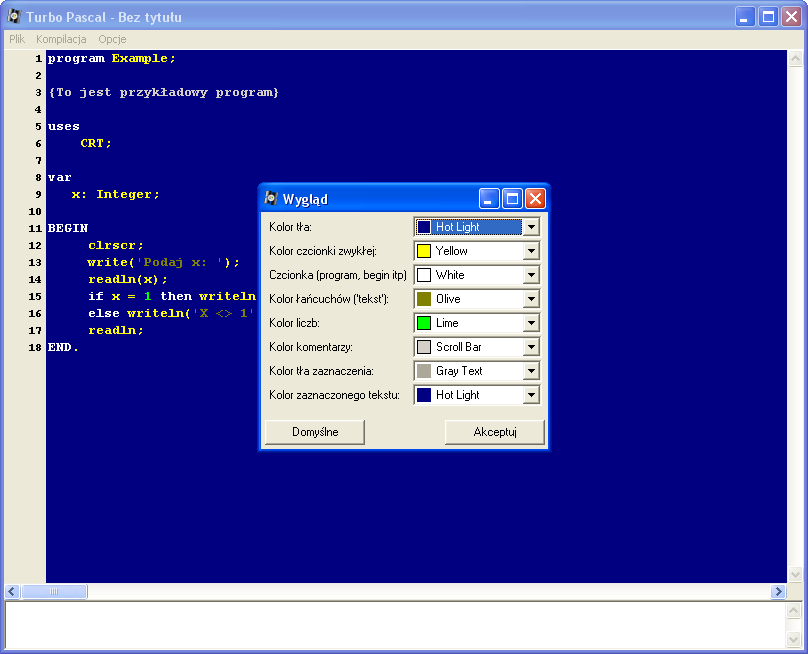Image resolution: width=808 pixels, height=654 pixels.
Task: Expand the Kolor liczb dropdown arrow
Action: (x=531, y=323)
